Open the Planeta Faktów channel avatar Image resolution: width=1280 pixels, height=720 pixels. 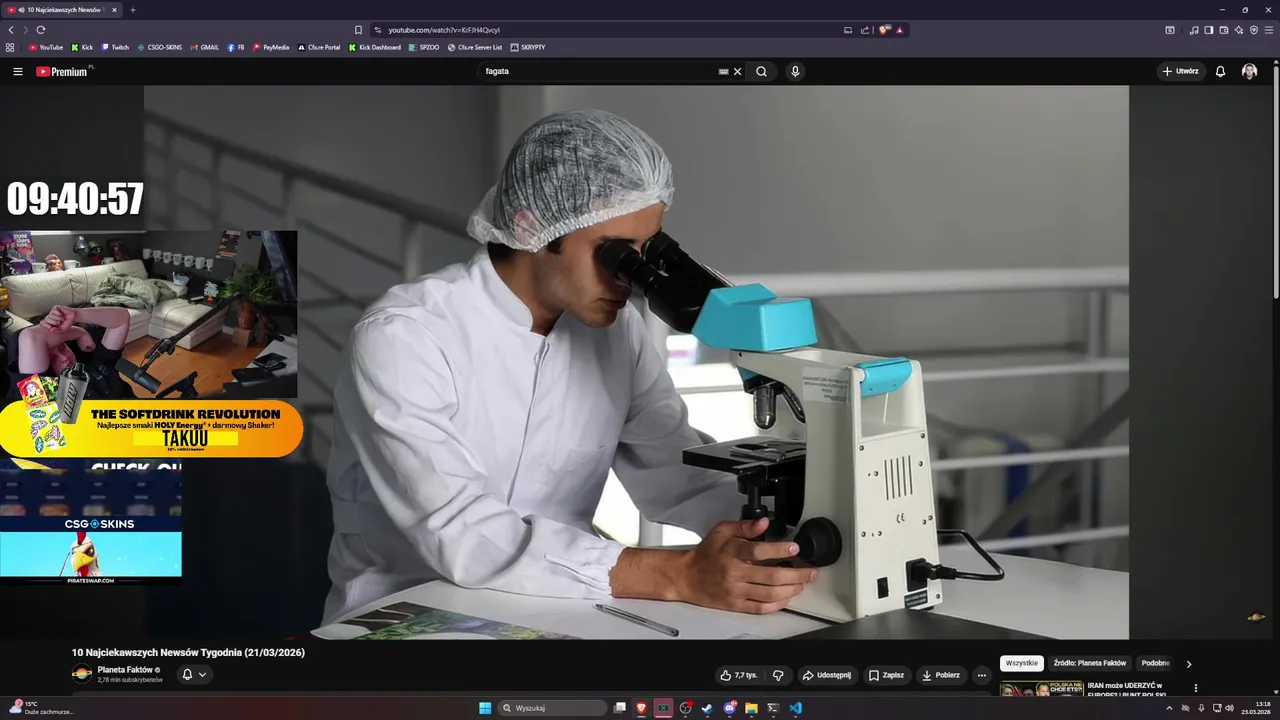(x=82, y=674)
